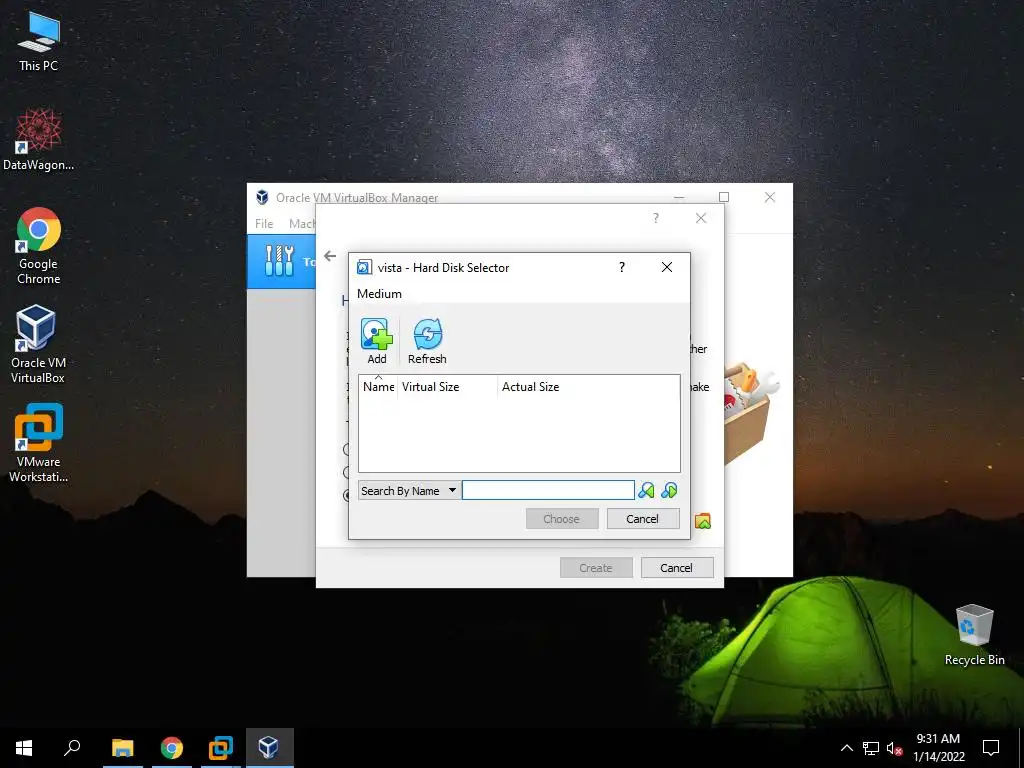This screenshot has height=768, width=1024.
Task: Close the Hard Disk Selector window
Action: (667, 267)
